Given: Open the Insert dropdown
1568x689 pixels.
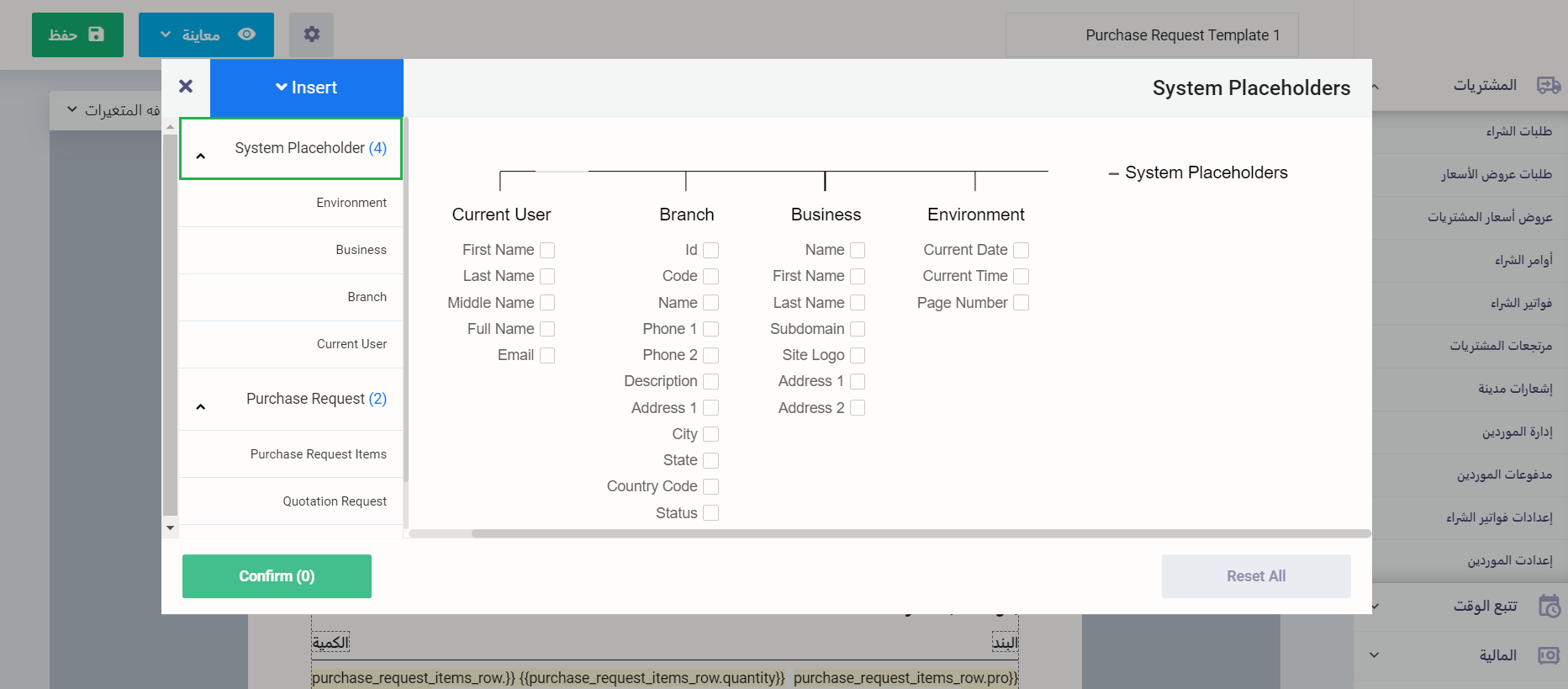Looking at the screenshot, I should [306, 87].
